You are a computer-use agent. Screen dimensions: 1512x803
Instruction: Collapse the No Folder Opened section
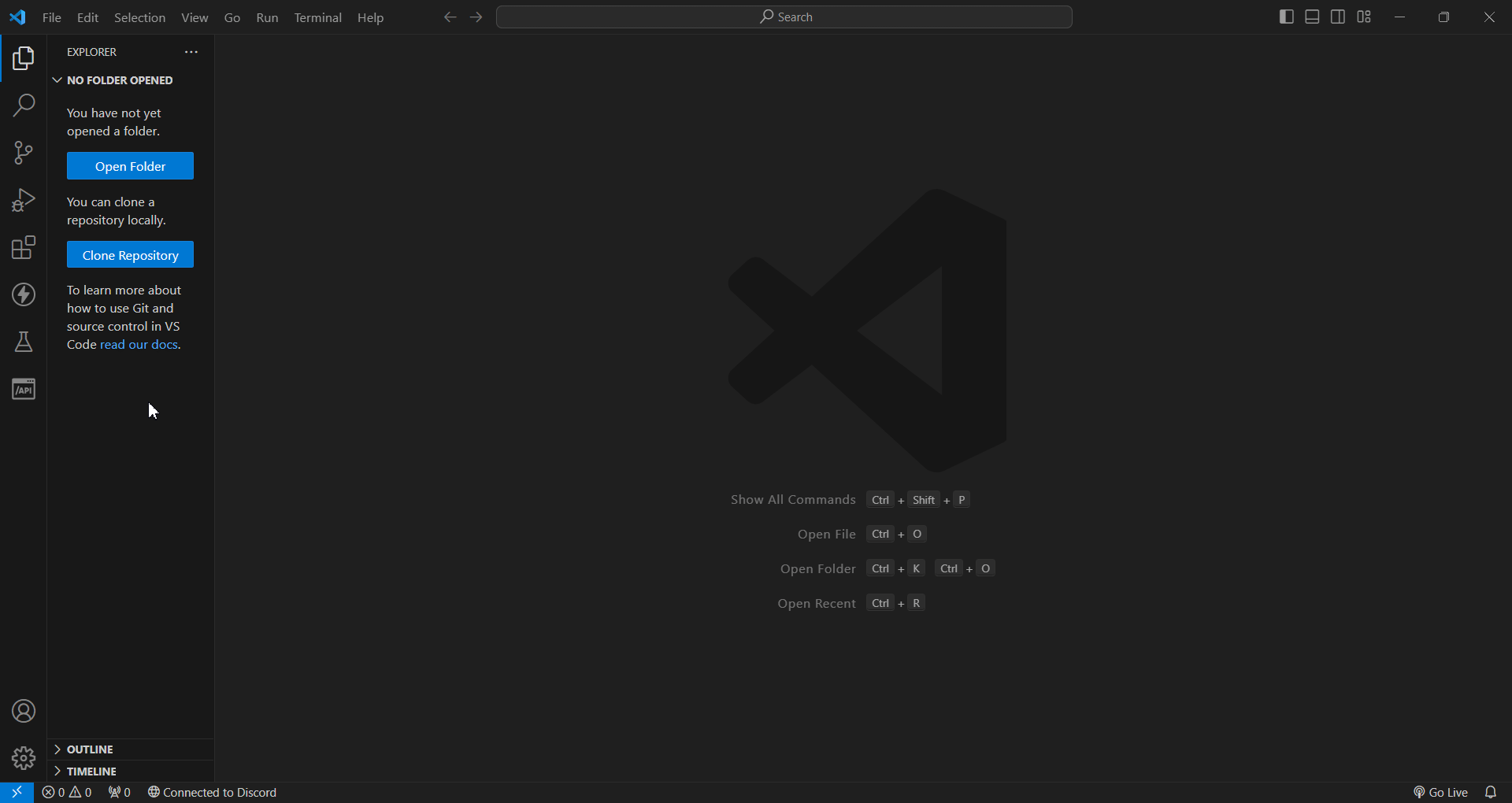(x=131, y=80)
